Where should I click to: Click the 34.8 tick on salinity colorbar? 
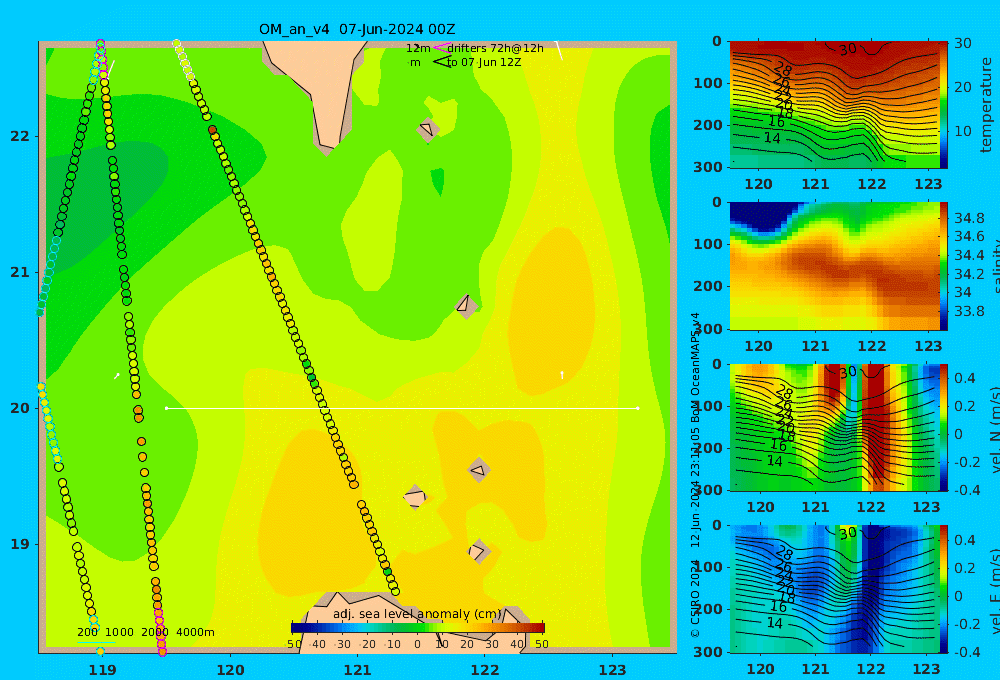pos(969,218)
